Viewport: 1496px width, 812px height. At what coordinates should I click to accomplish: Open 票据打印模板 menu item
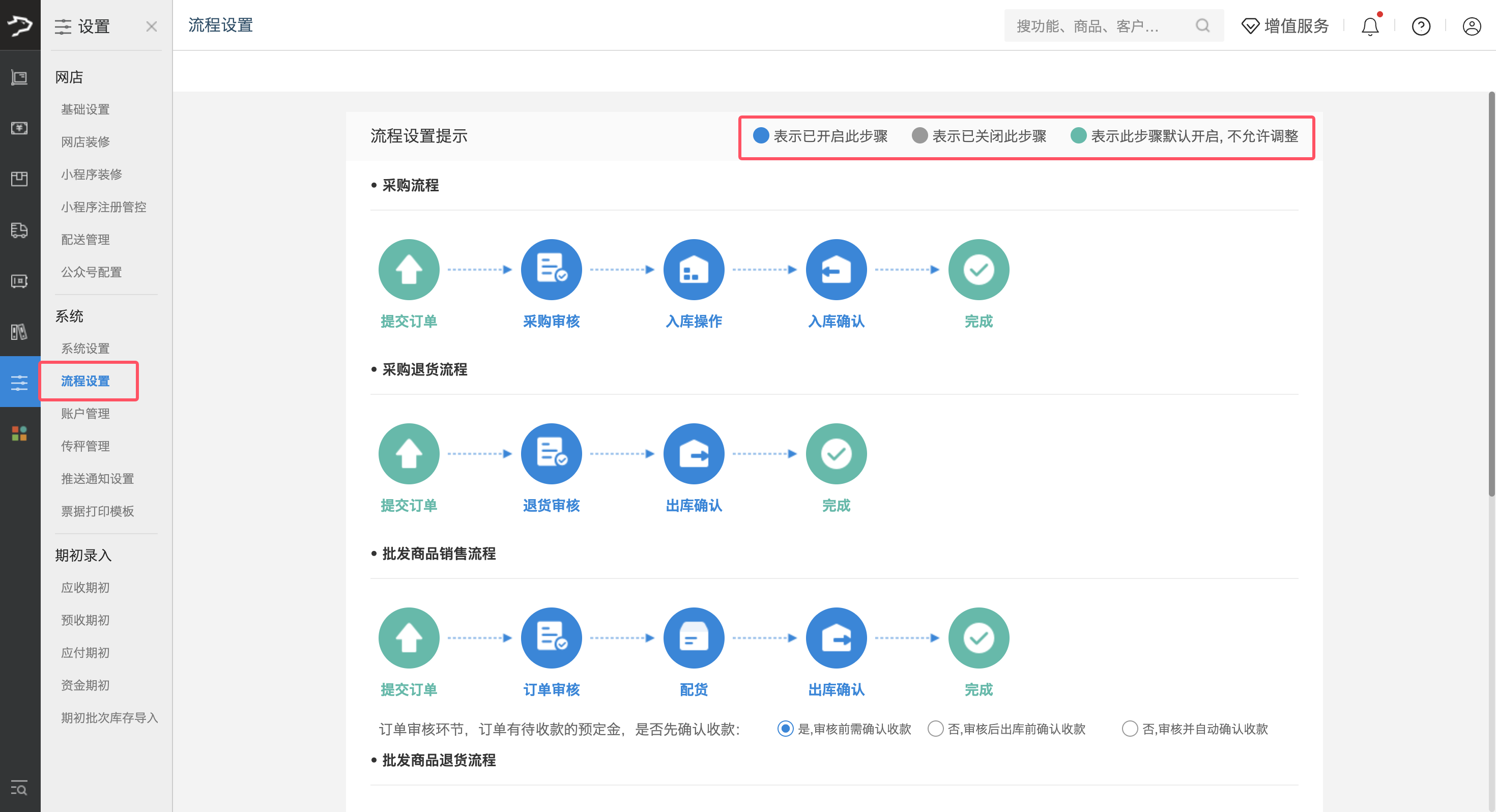pos(98,511)
